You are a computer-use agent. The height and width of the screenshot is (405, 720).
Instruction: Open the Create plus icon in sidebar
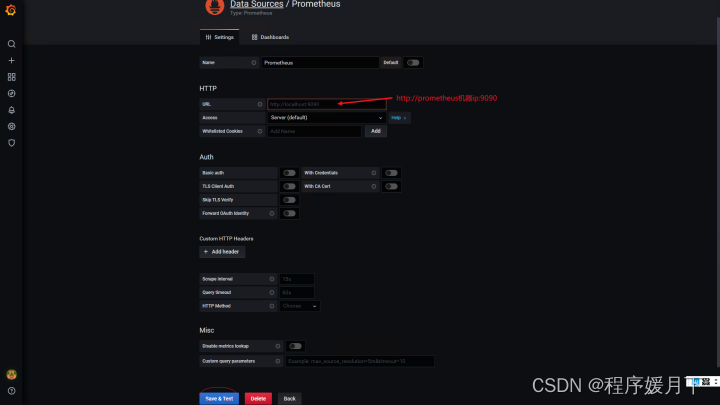(x=11, y=61)
